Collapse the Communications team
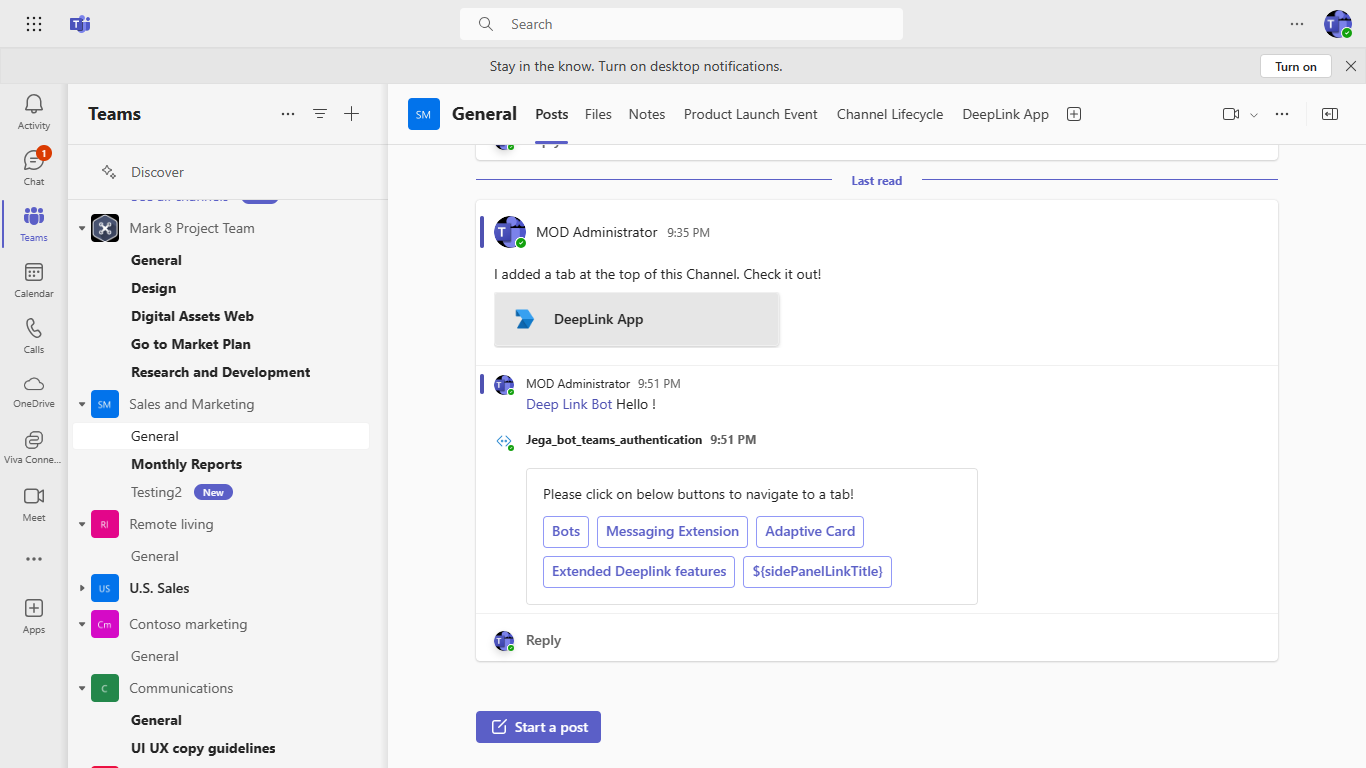Image resolution: width=1366 pixels, height=768 pixels. [82, 688]
